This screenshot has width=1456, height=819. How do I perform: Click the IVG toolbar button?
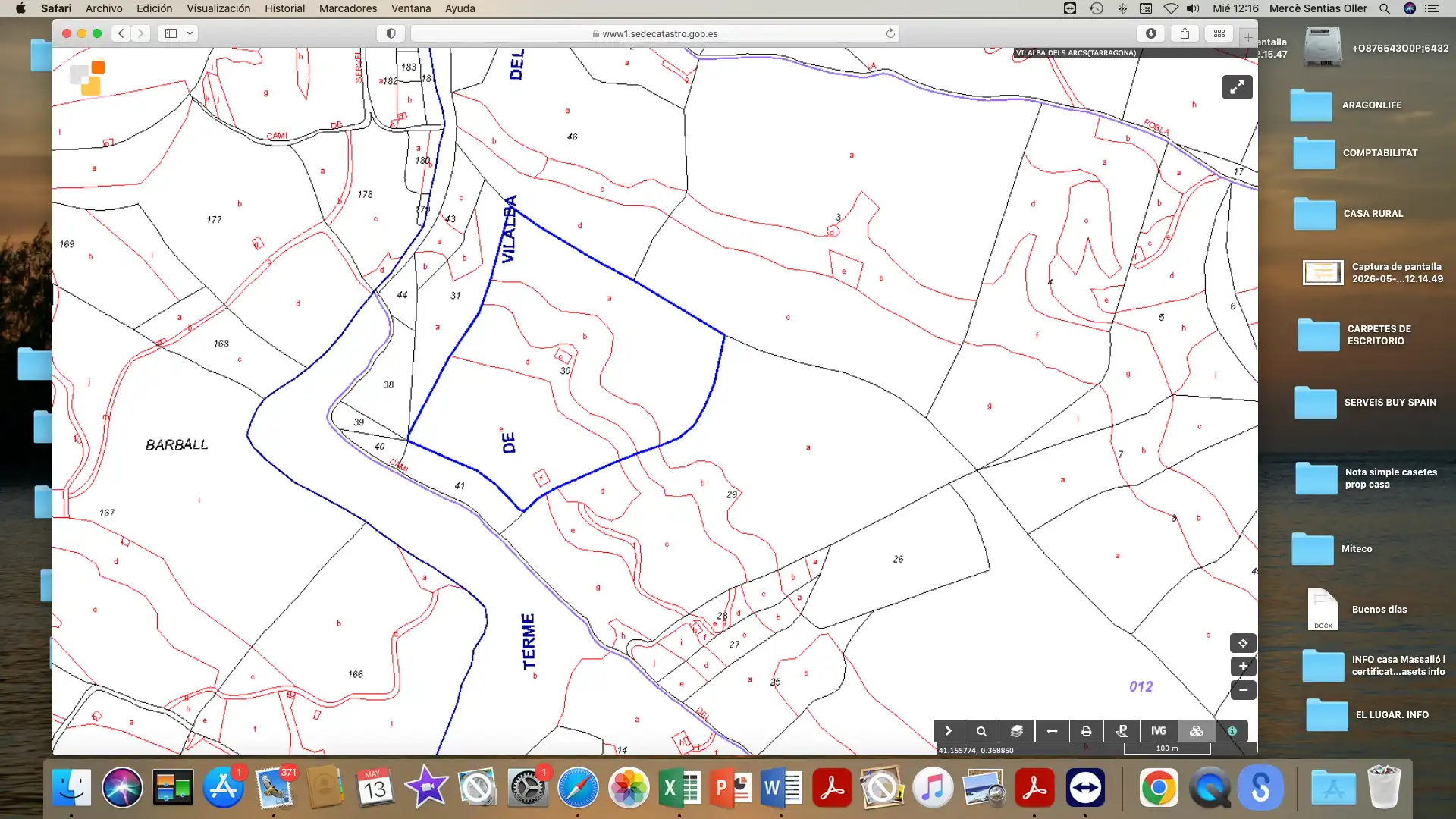click(1159, 731)
